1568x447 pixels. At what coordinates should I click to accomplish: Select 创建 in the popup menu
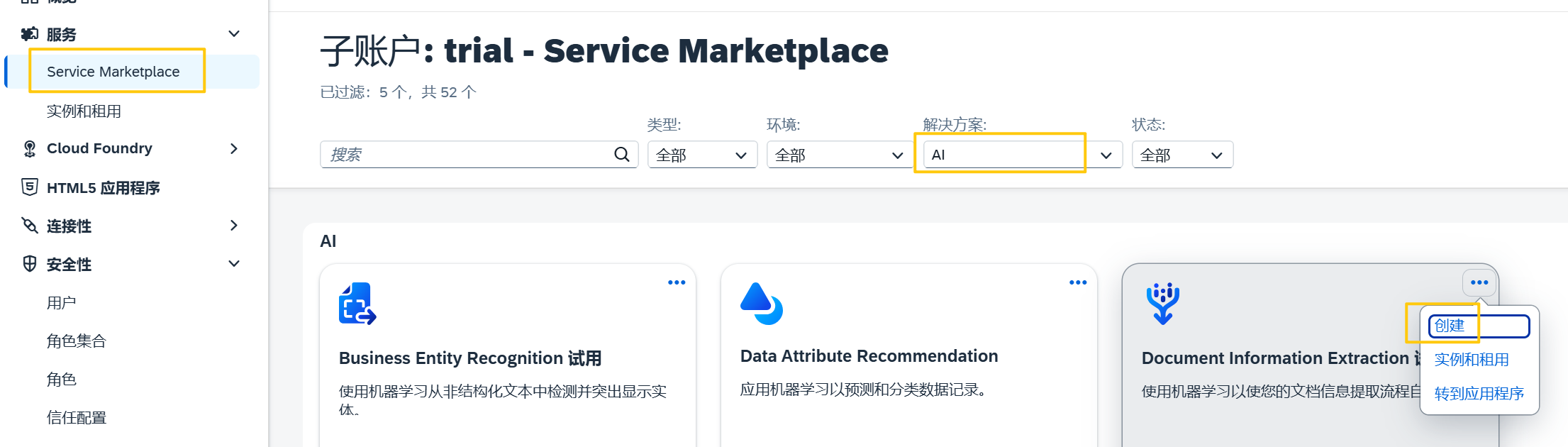tap(1479, 326)
